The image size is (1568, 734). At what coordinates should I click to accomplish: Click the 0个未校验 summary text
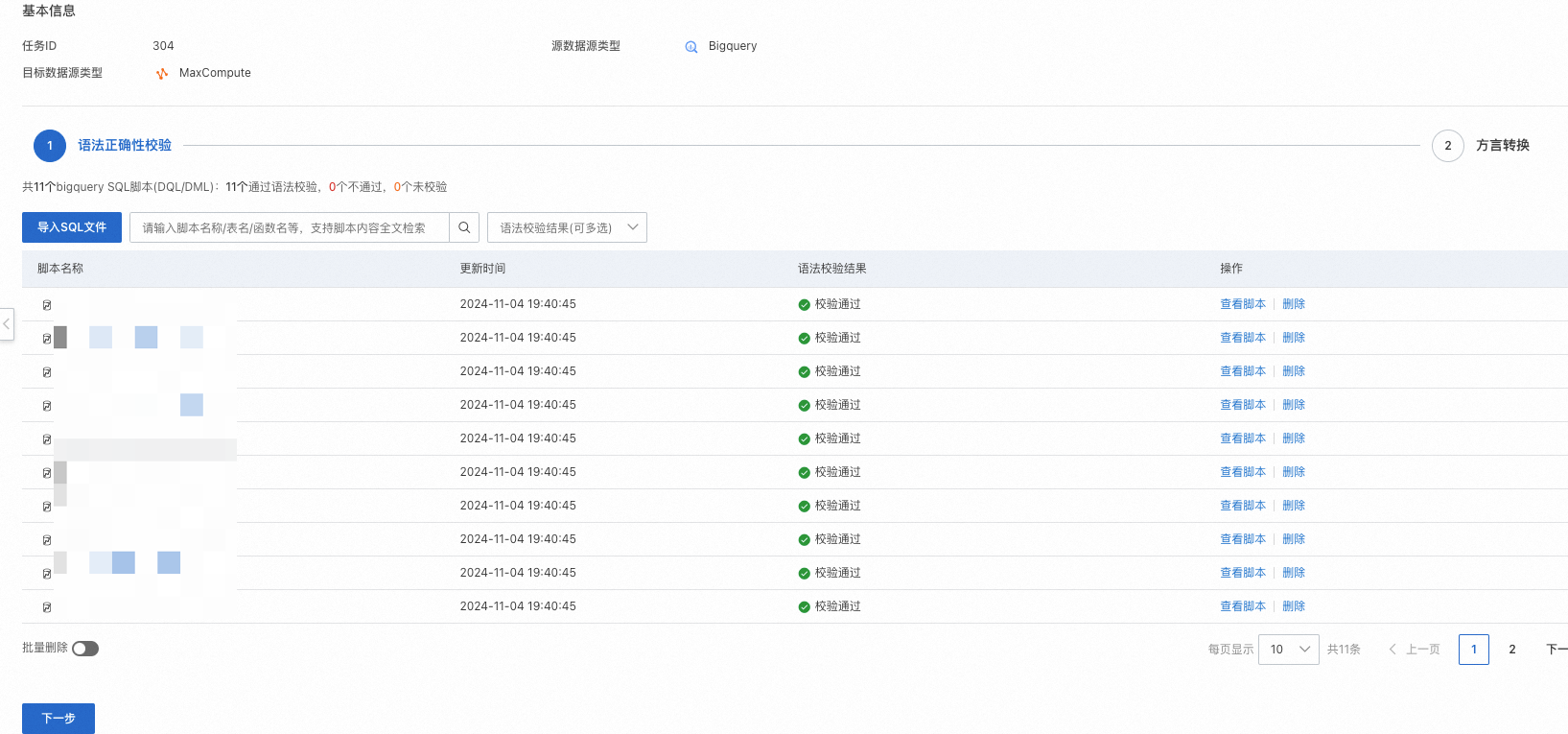pos(421,187)
